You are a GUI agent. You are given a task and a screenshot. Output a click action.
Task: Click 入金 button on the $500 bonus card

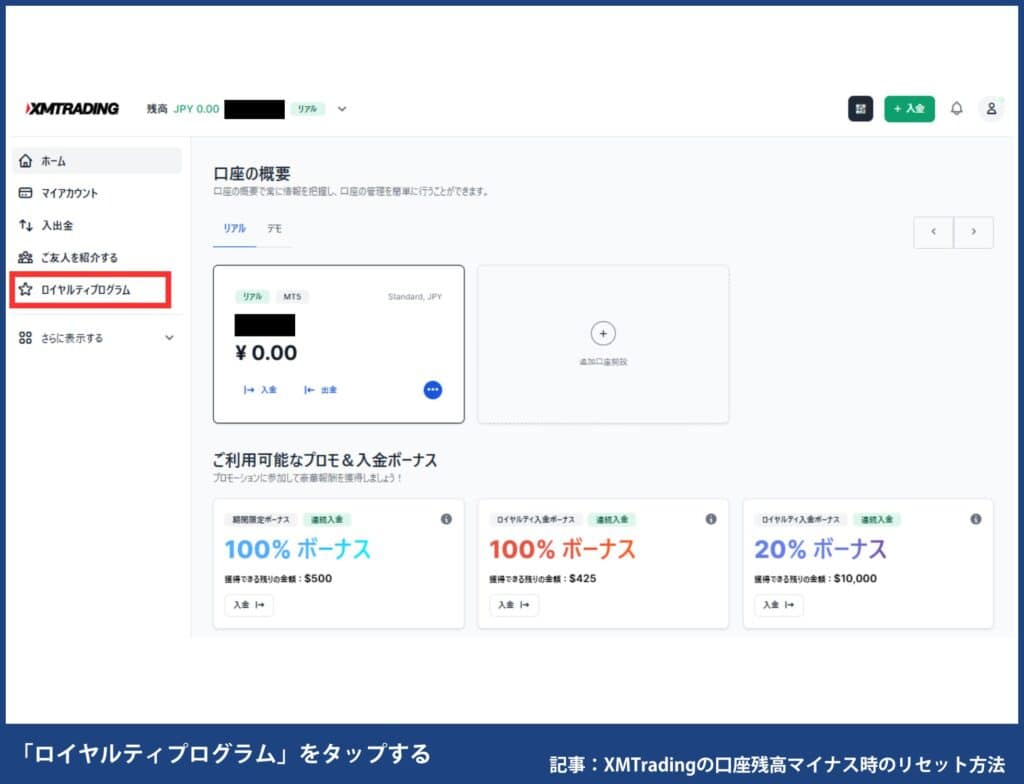tap(249, 605)
